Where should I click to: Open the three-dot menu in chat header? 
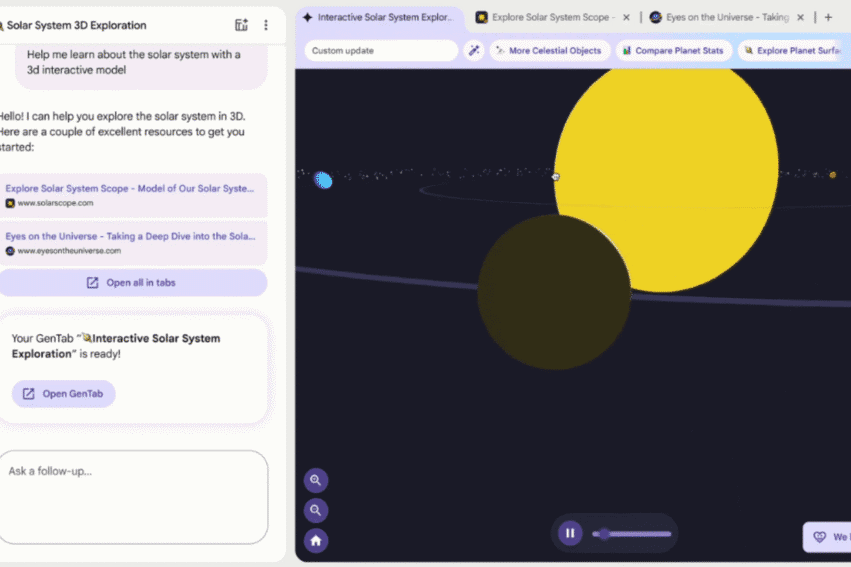266,25
